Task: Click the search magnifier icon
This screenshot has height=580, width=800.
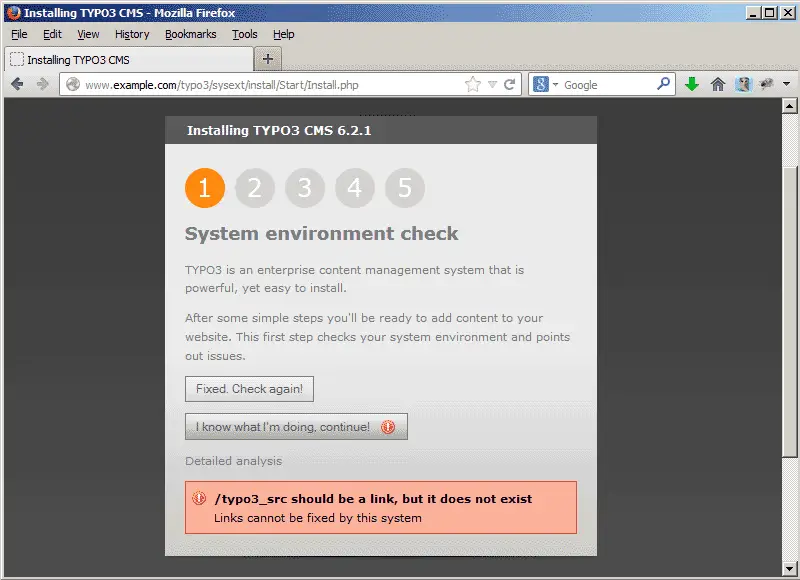Action: 663,83
